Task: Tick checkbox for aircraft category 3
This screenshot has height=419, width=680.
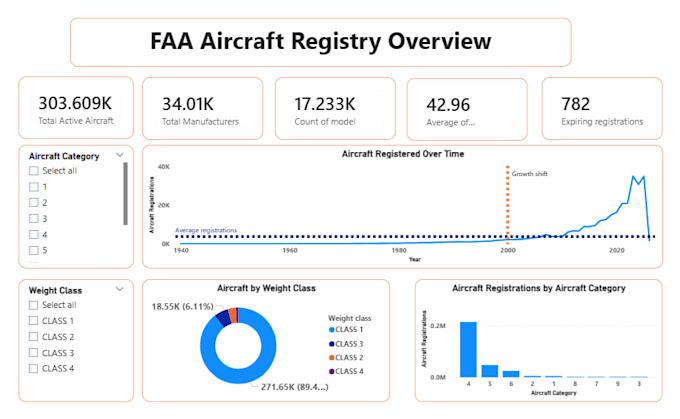Action: 34,219
